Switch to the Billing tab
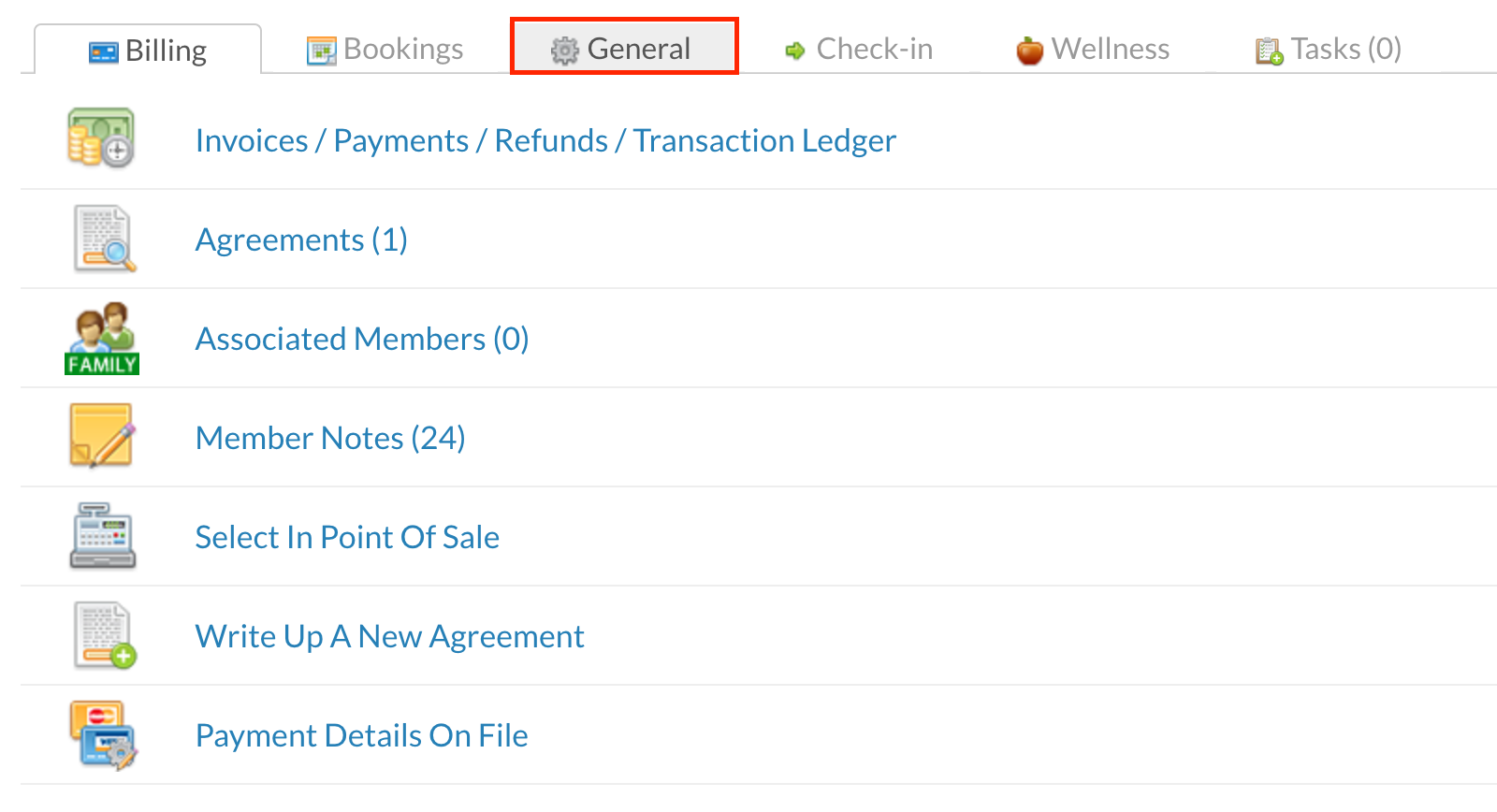Image resolution: width=1497 pixels, height=812 pixels. pyautogui.click(x=149, y=51)
